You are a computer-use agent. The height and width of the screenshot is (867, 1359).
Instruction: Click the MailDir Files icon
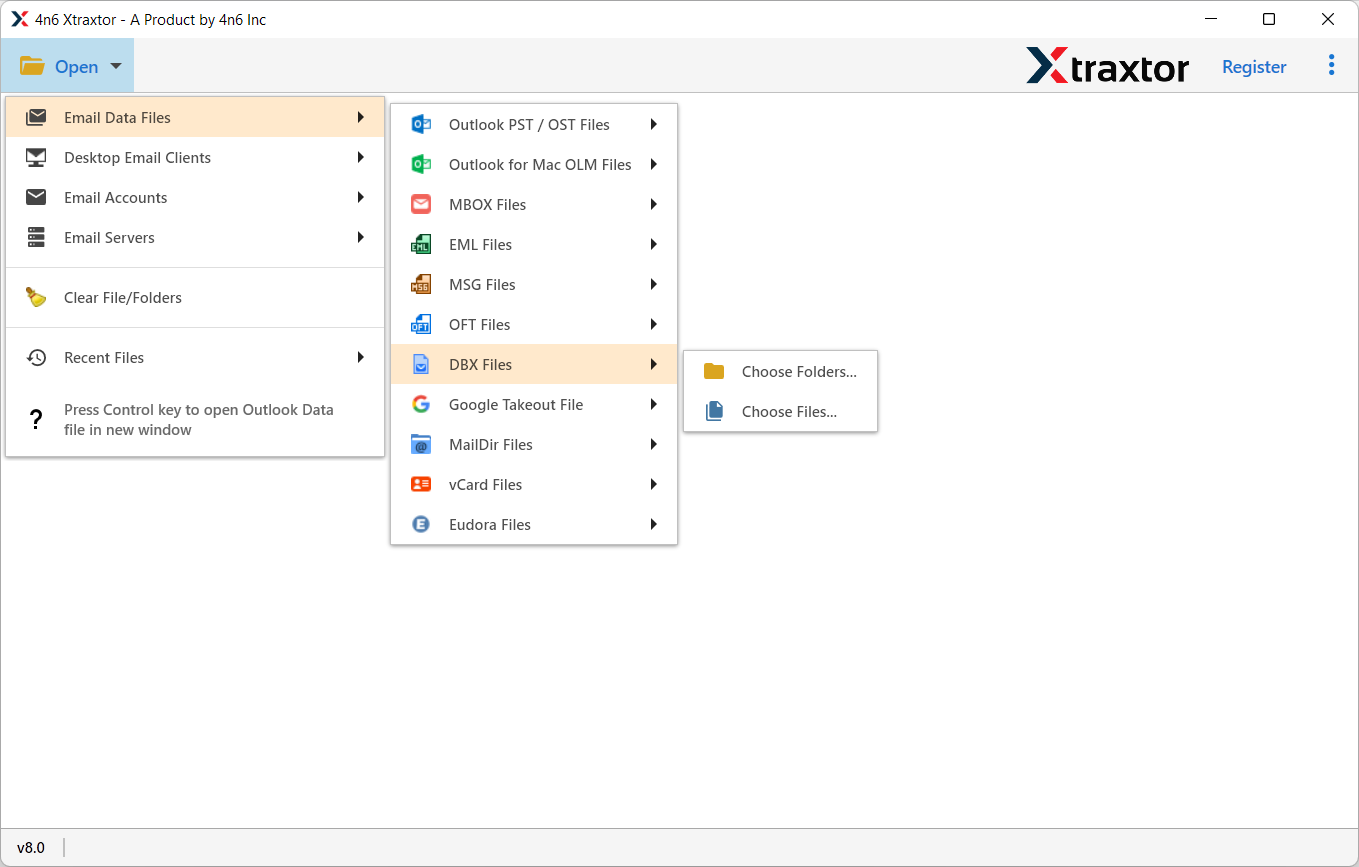pyautogui.click(x=421, y=444)
